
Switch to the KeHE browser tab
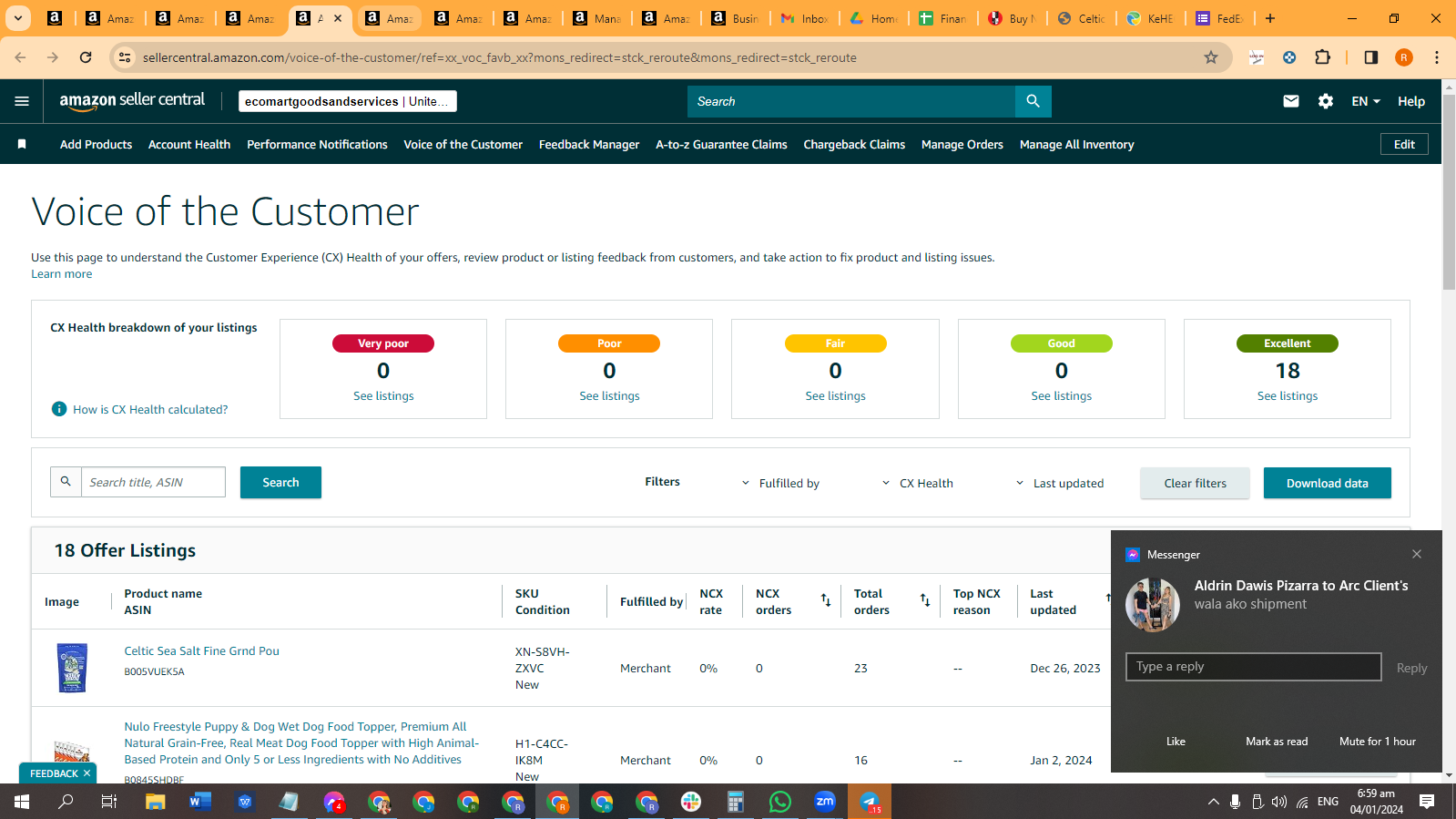tap(1149, 18)
